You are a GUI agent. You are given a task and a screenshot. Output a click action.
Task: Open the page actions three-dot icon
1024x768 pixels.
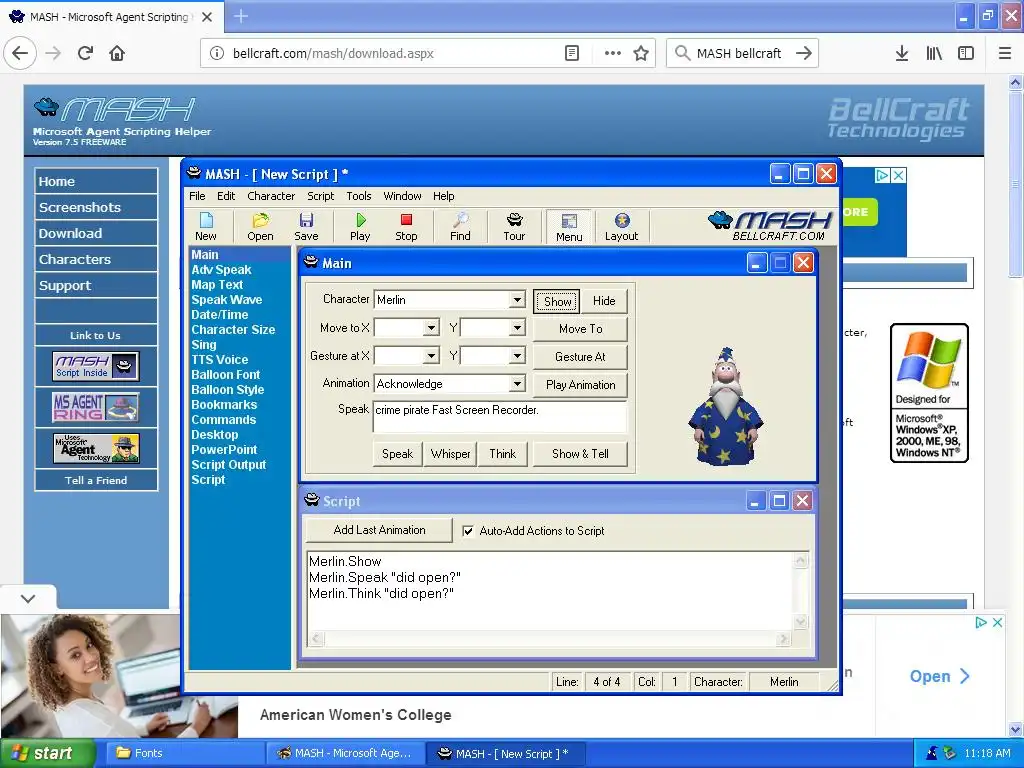click(x=613, y=54)
